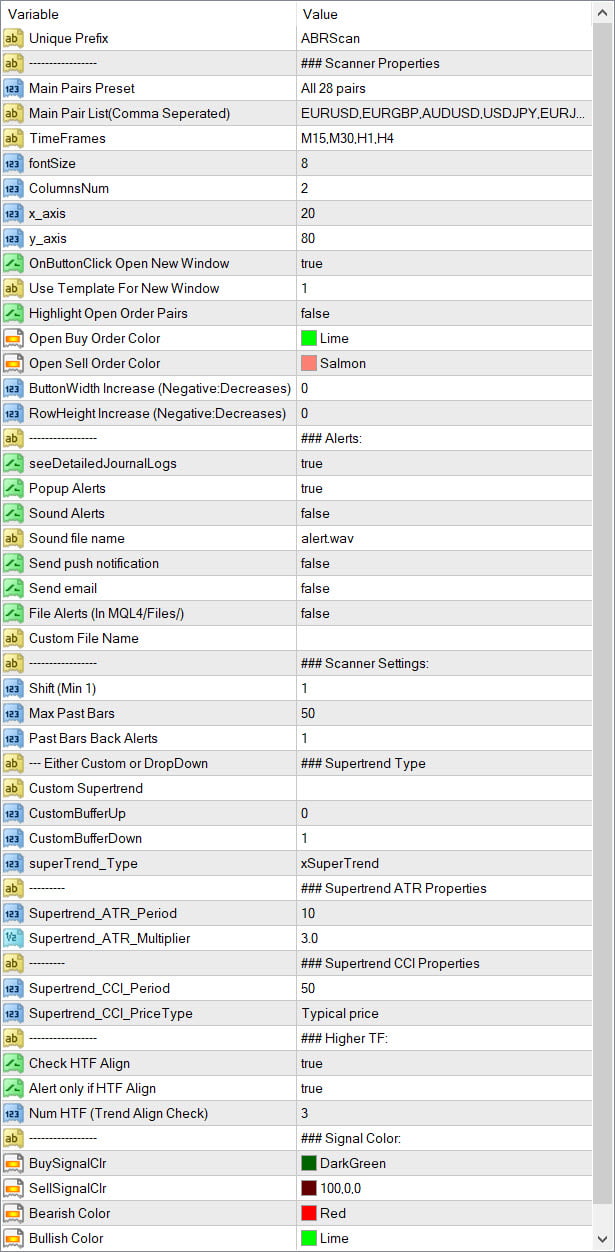Viewport: 615px width, 1252px height.
Task: Click the double-type icon beside Supertrend_ATR_Multiplier
Action: [13, 938]
